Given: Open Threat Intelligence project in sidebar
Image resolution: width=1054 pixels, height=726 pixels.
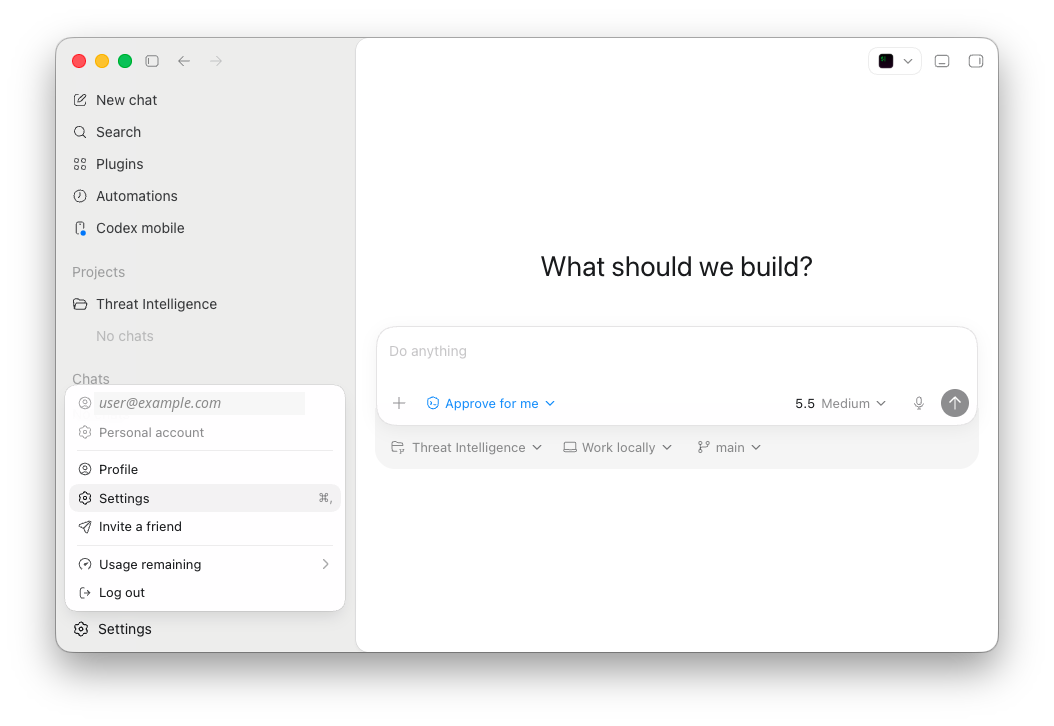Looking at the screenshot, I should click(x=145, y=304).
